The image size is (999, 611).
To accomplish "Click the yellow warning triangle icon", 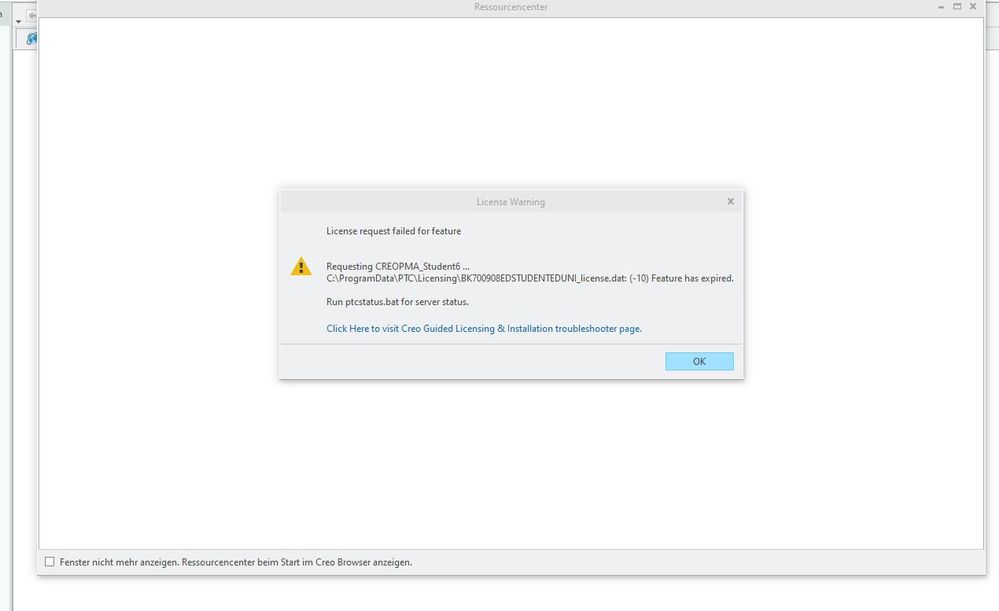I will 301,266.
